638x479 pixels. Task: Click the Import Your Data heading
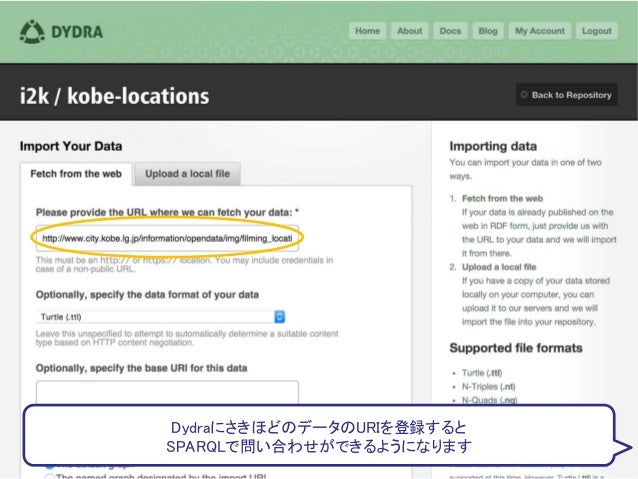click(x=71, y=146)
